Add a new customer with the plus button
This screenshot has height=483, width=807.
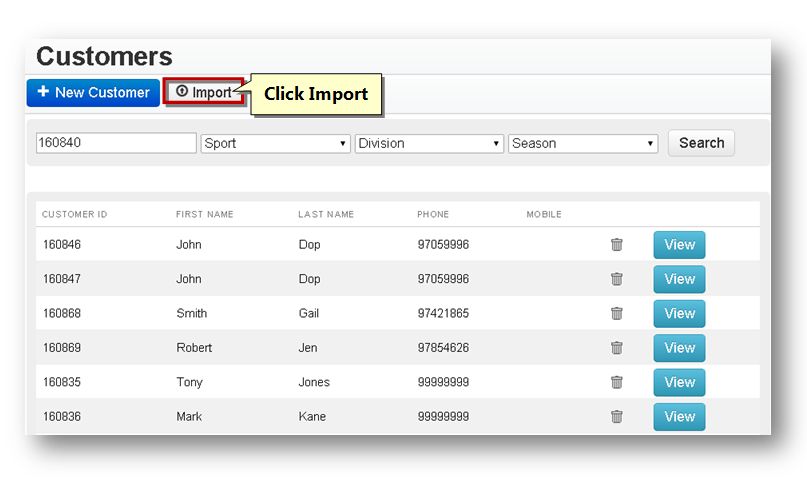[93, 93]
